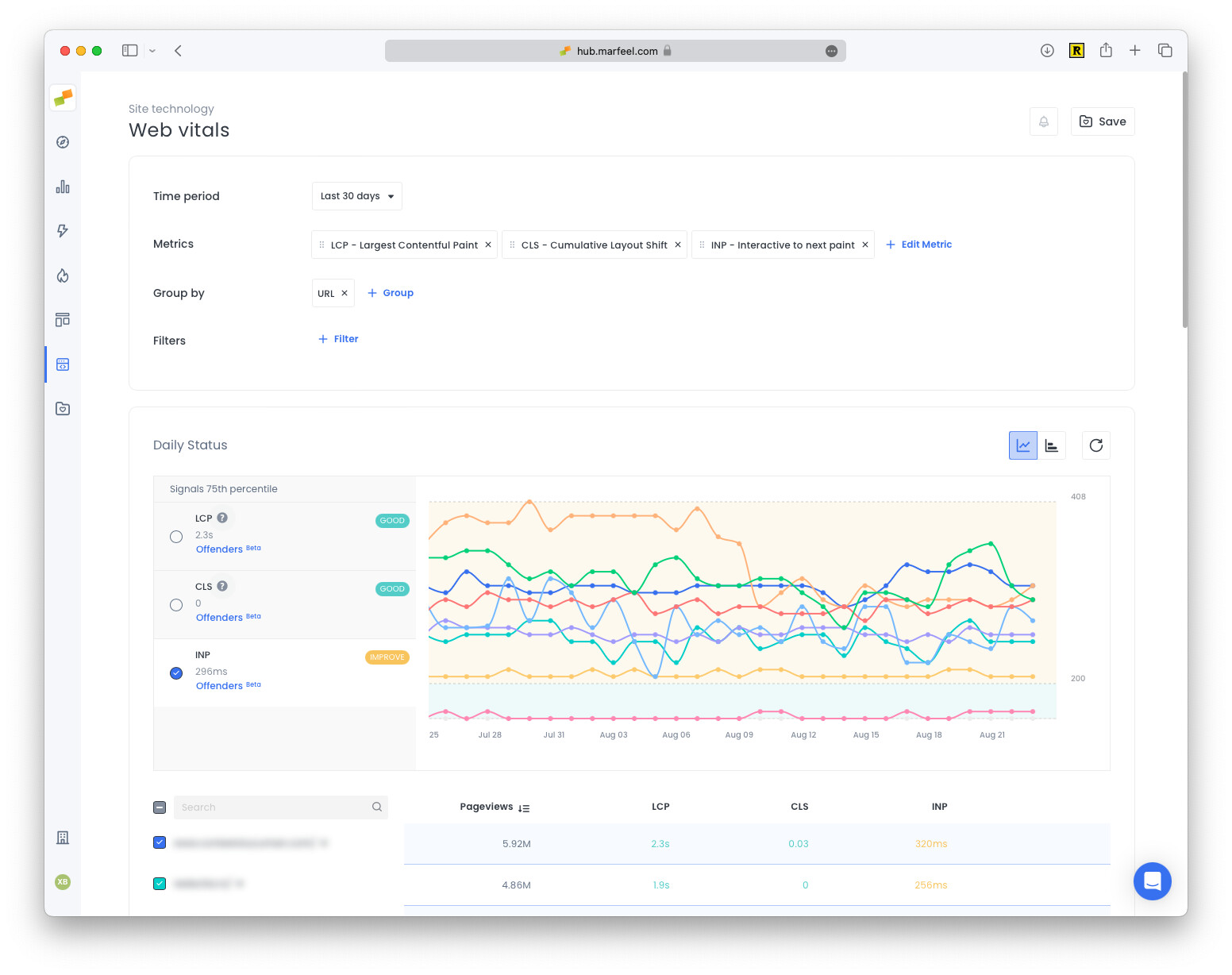Click Edit Metric to modify metrics
Viewport: 1232px width, 975px height.
pyautogui.click(x=918, y=244)
